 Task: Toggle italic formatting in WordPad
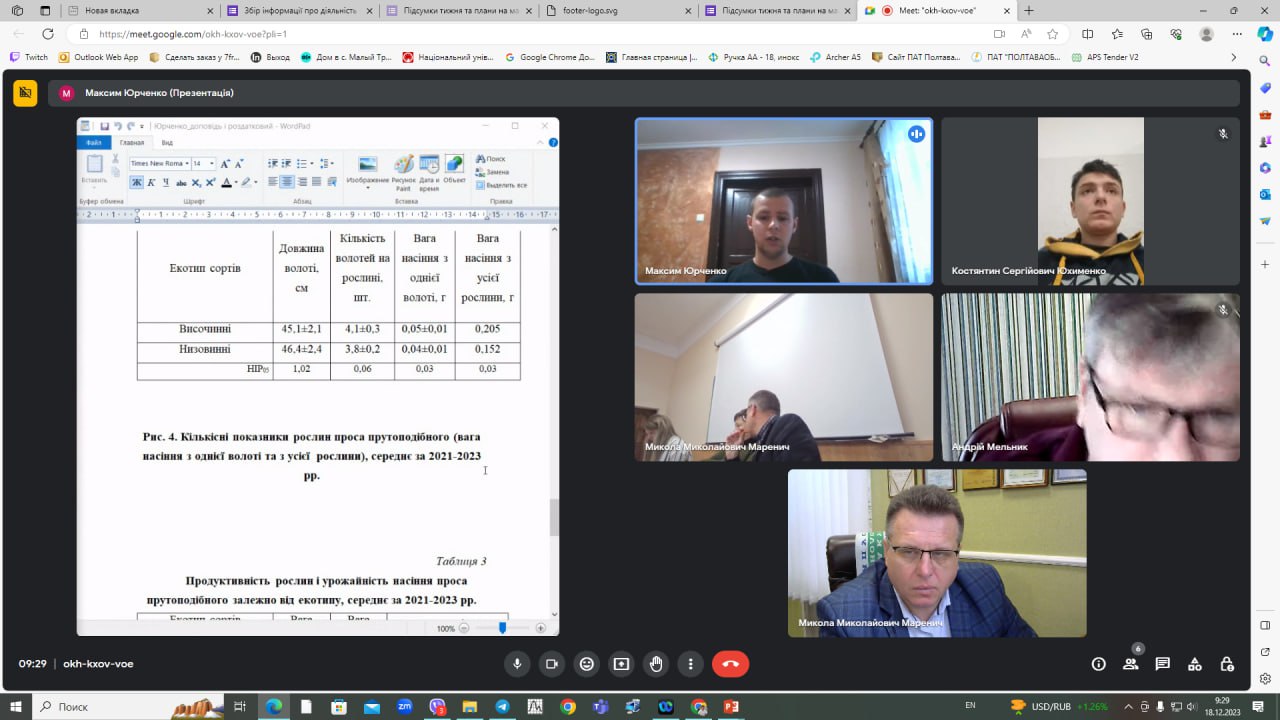(x=151, y=182)
